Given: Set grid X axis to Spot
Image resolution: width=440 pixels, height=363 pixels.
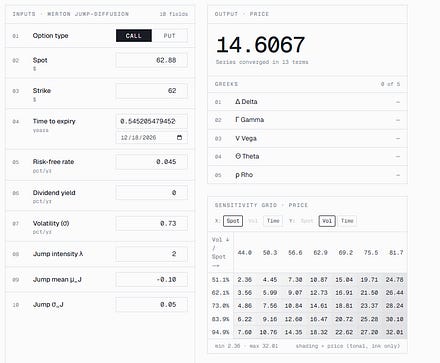Looking at the screenshot, I should [x=233, y=221].
